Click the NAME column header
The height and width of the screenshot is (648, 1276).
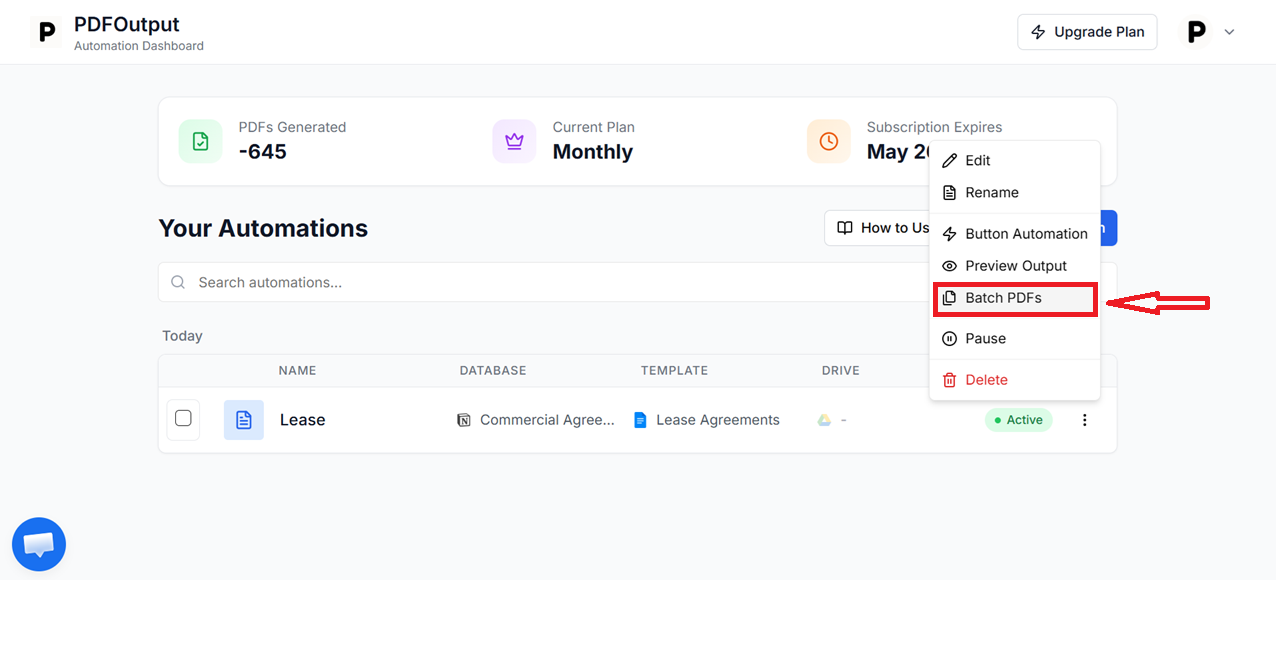coord(297,370)
